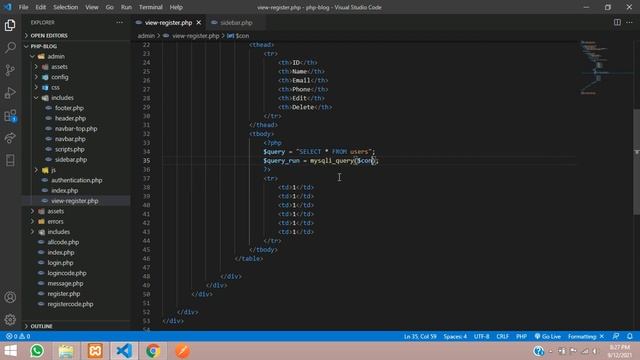Open Google Chrome from the taskbar
The height and width of the screenshot is (360, 640).
click(153, 351)
